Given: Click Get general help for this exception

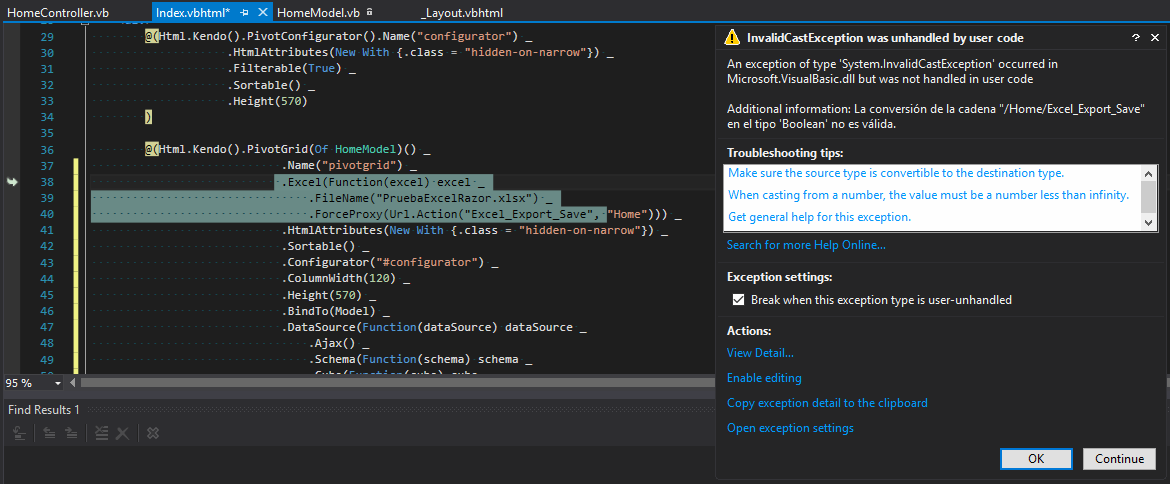Looking at the screenshot, I should [x=819, y=217].
